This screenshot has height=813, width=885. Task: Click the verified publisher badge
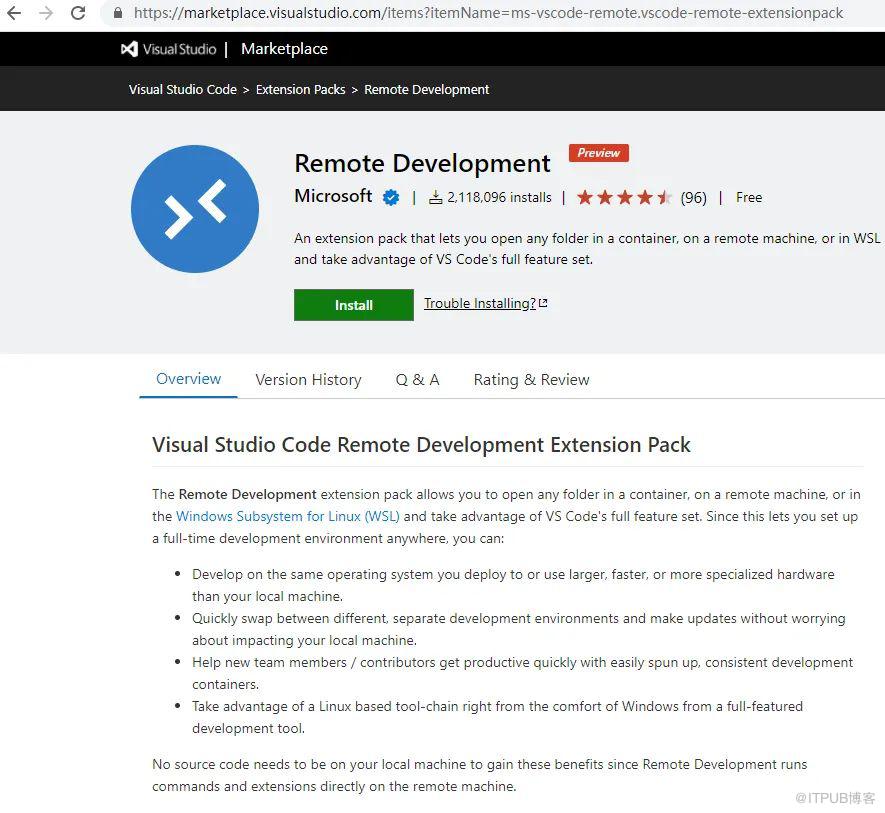391,198
